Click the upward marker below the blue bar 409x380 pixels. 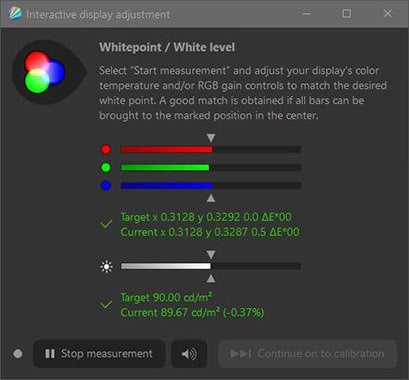(x=211, y=198)
